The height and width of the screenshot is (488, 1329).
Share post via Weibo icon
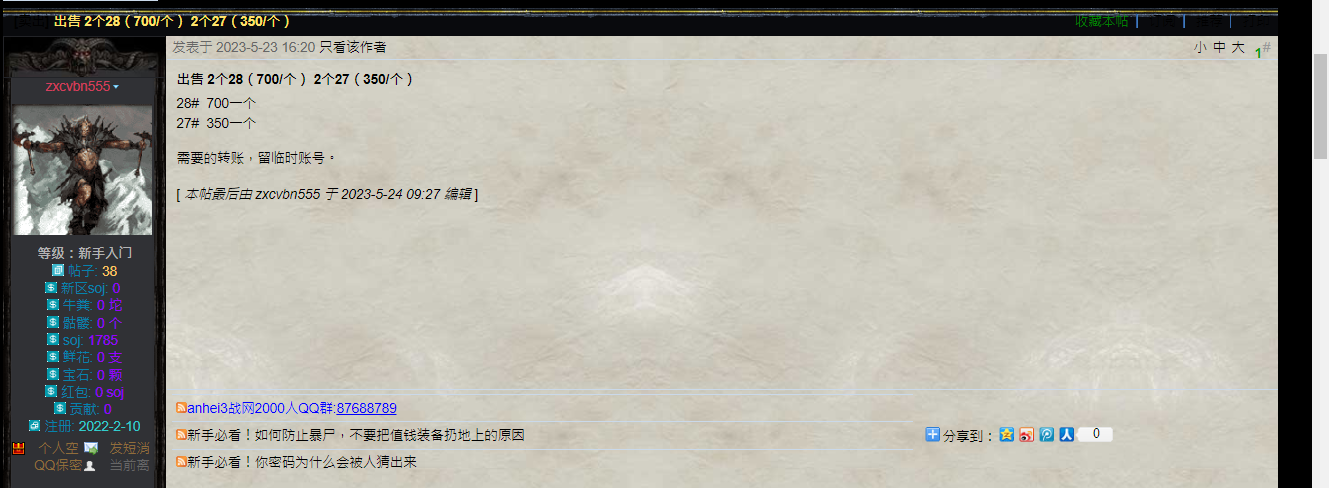1027,435
